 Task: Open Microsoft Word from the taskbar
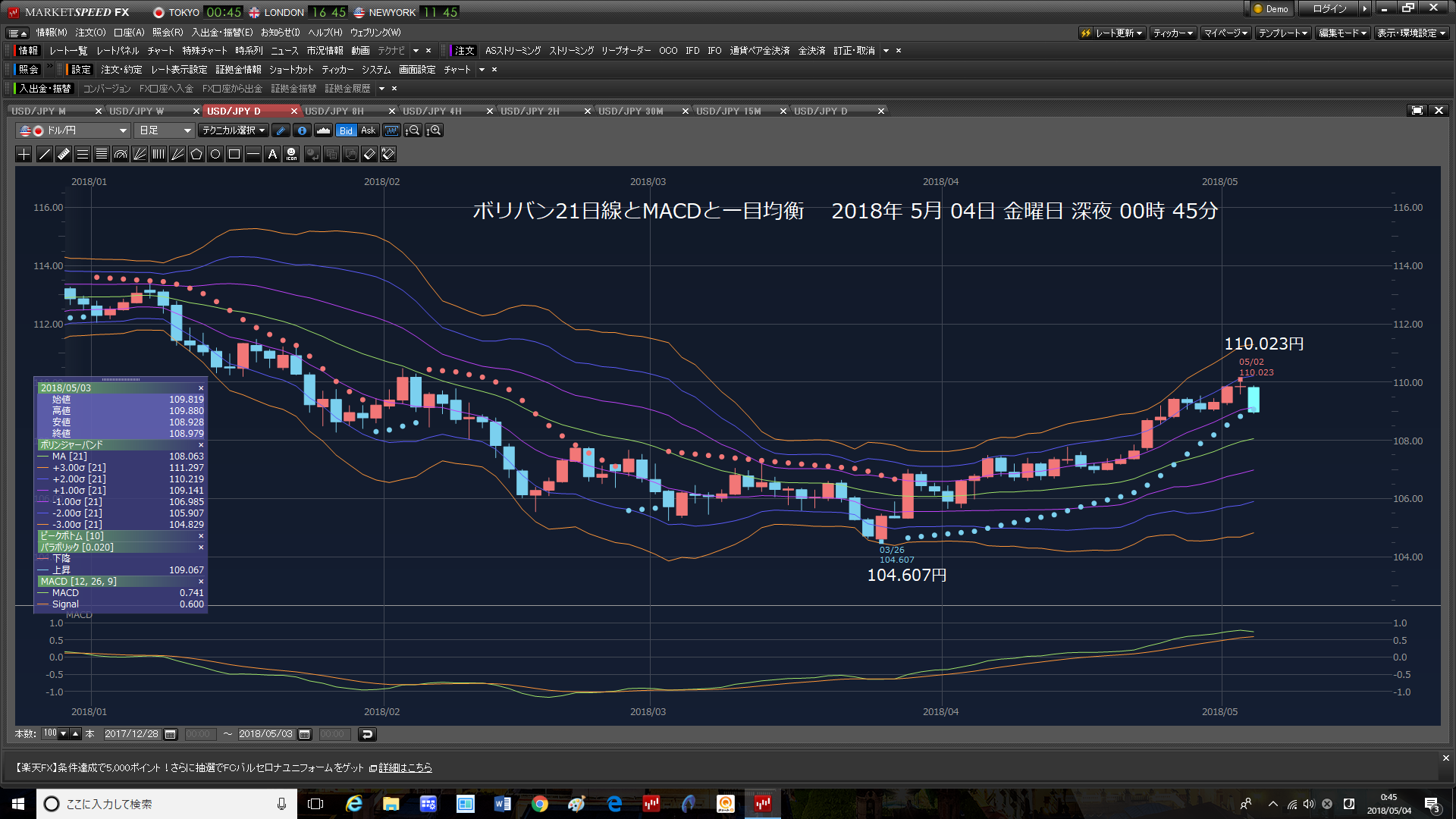(503, 804)
